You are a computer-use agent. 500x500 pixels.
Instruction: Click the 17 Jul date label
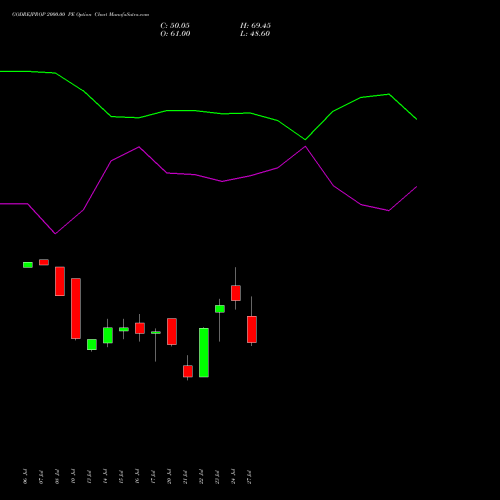point(153,476)
